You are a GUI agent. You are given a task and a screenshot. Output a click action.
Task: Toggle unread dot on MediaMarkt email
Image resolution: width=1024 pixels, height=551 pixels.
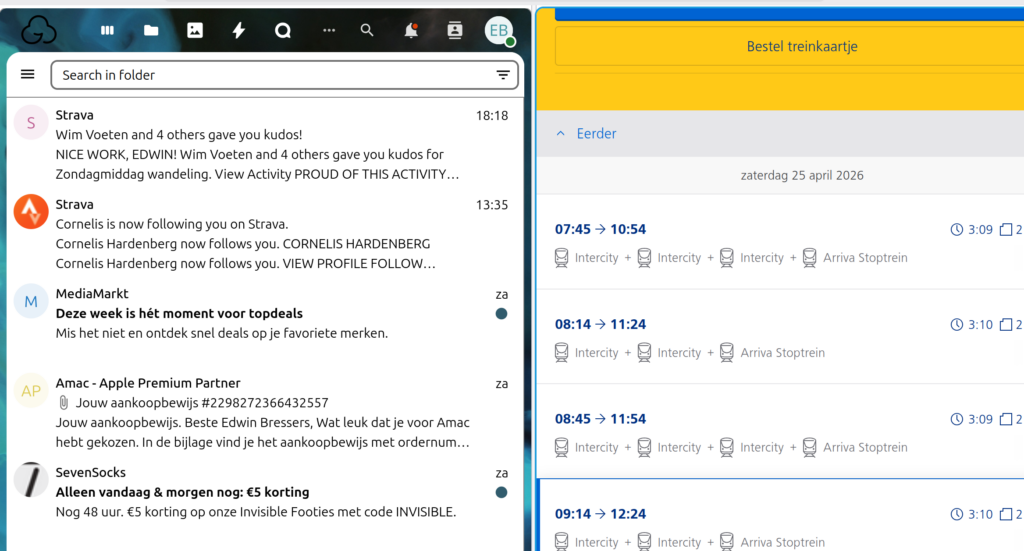pyautogui.click(x=501, y=314)
